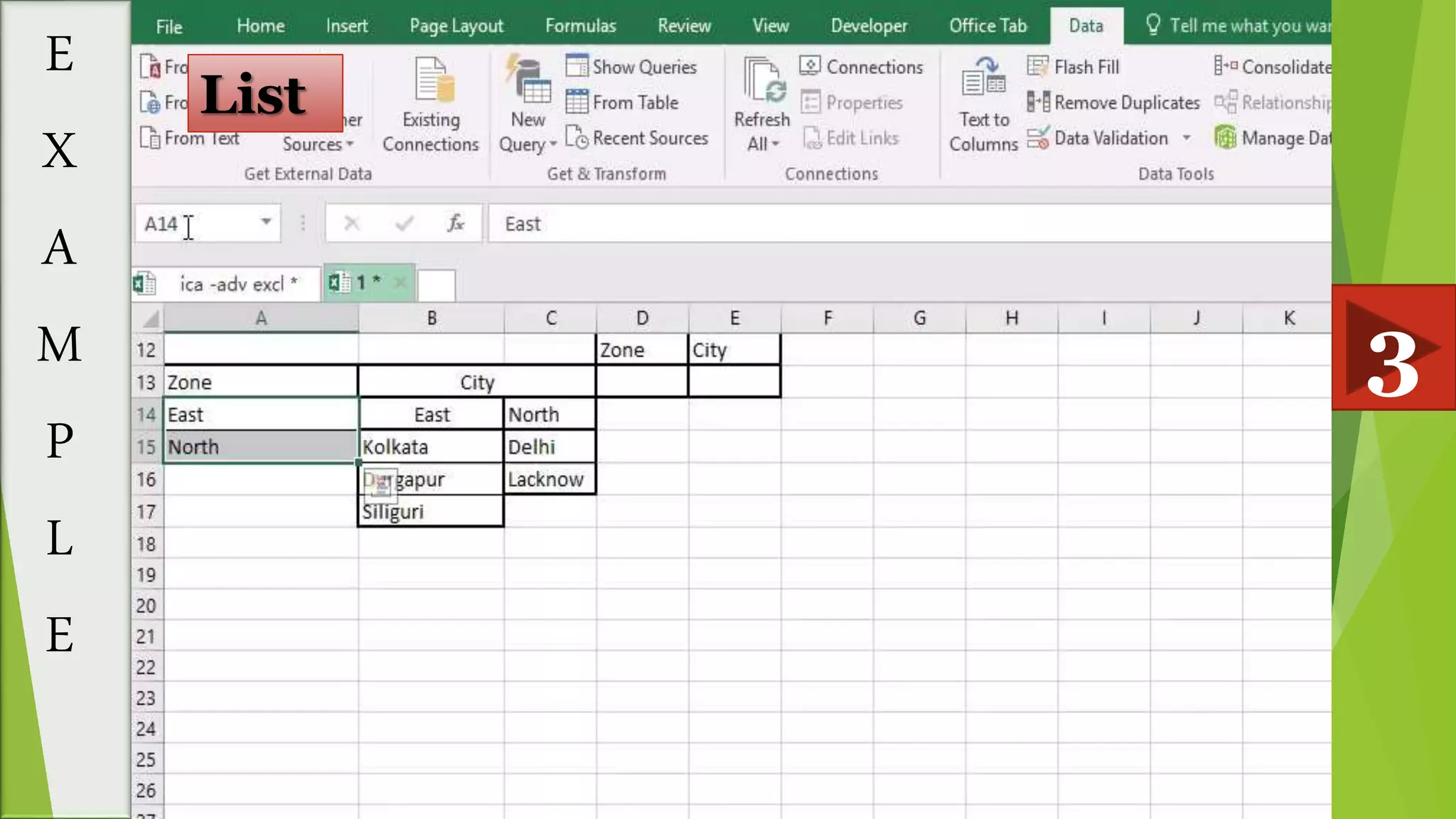Switch to the Formulas ribbon tab

coord(580,26)
